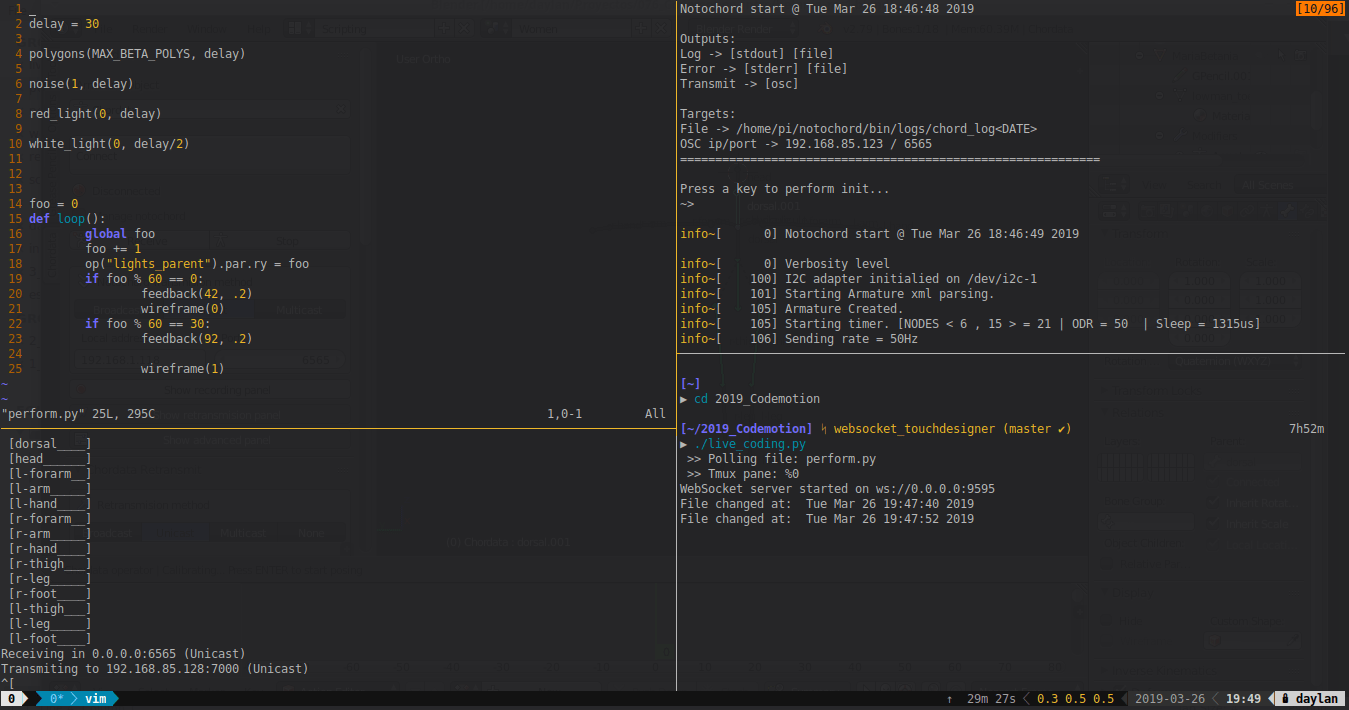Click the feedback(92, .2) call
The height and width of the screenshot is (710, 1349).
click(x=197, y=338)
